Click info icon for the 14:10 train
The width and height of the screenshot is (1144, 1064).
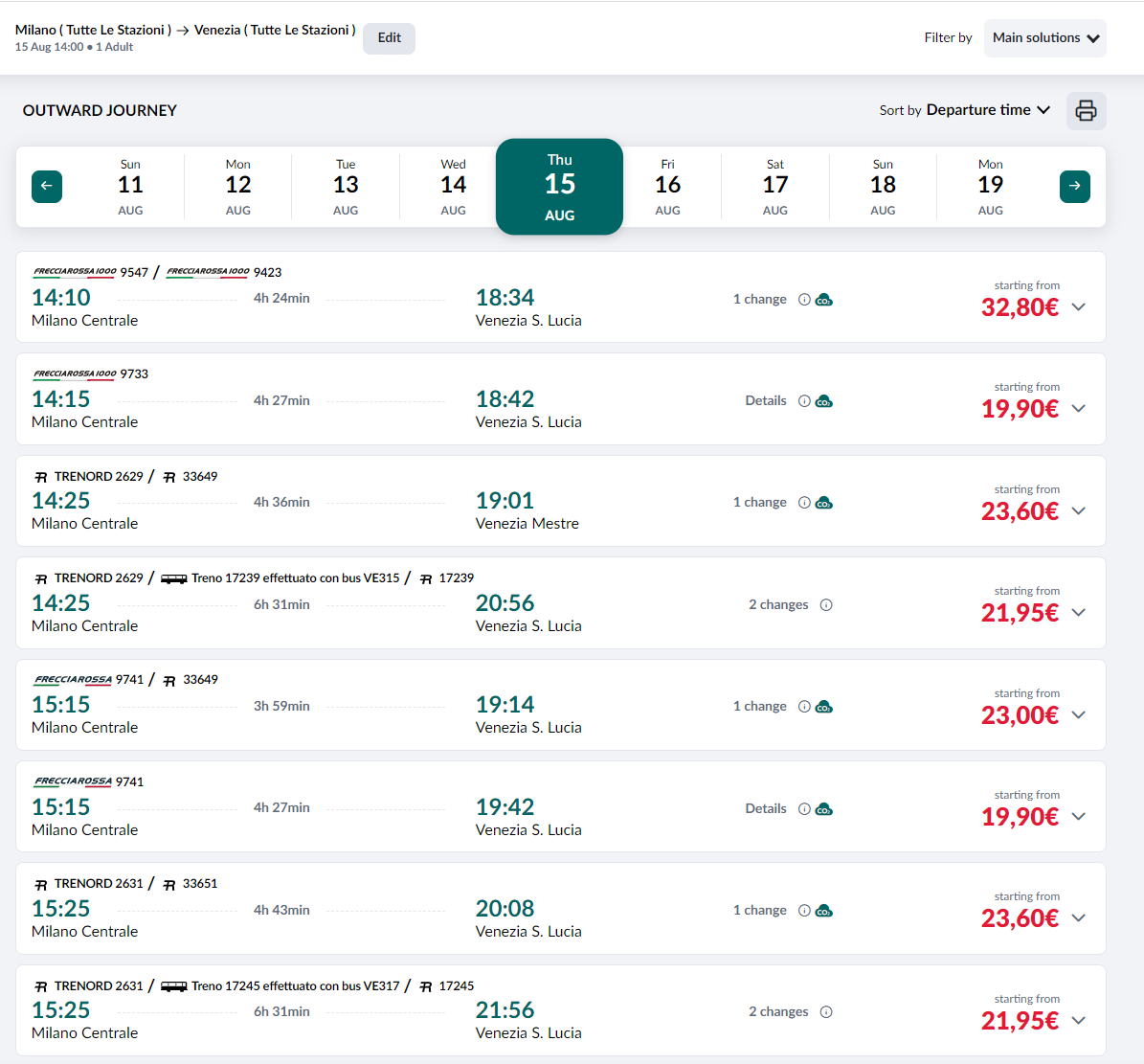804,300
